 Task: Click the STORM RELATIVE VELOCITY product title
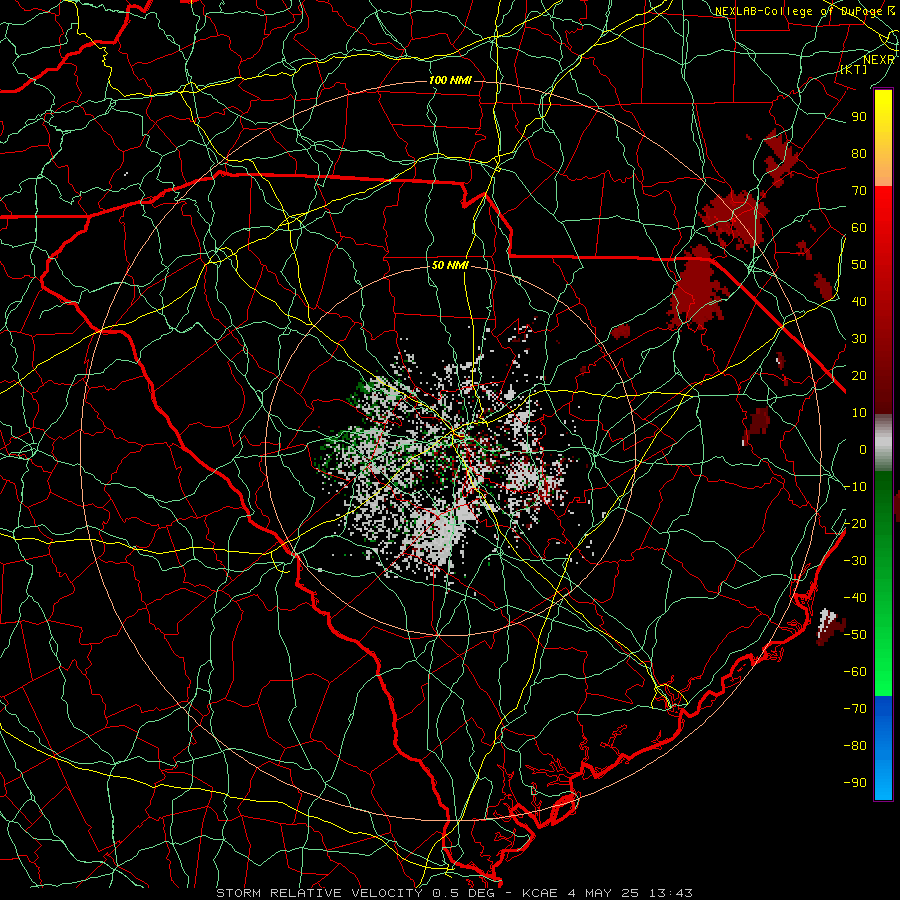click(319, 893)
